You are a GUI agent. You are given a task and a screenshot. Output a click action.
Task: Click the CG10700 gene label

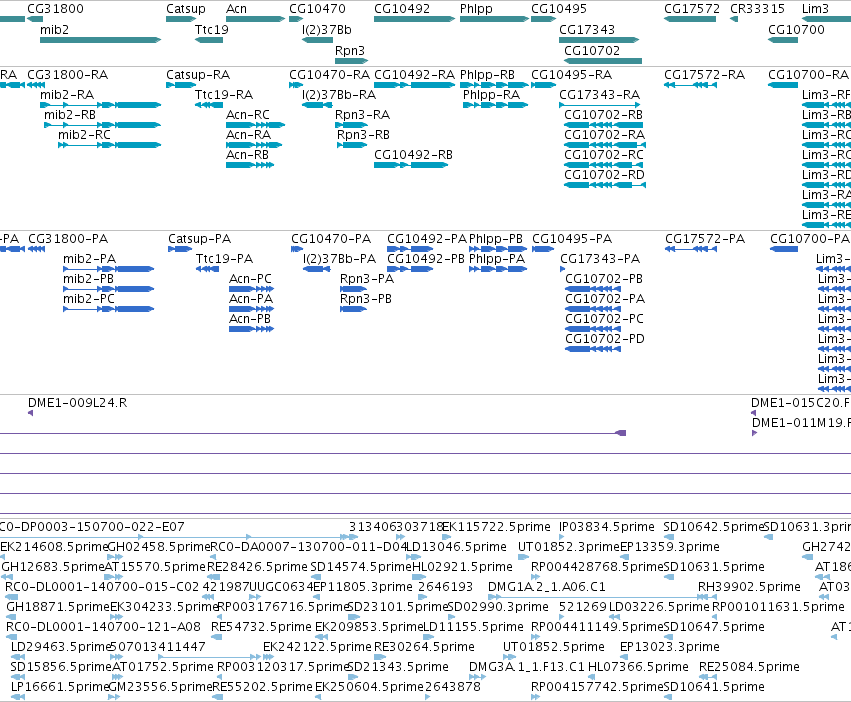click(x=796, y=30)
